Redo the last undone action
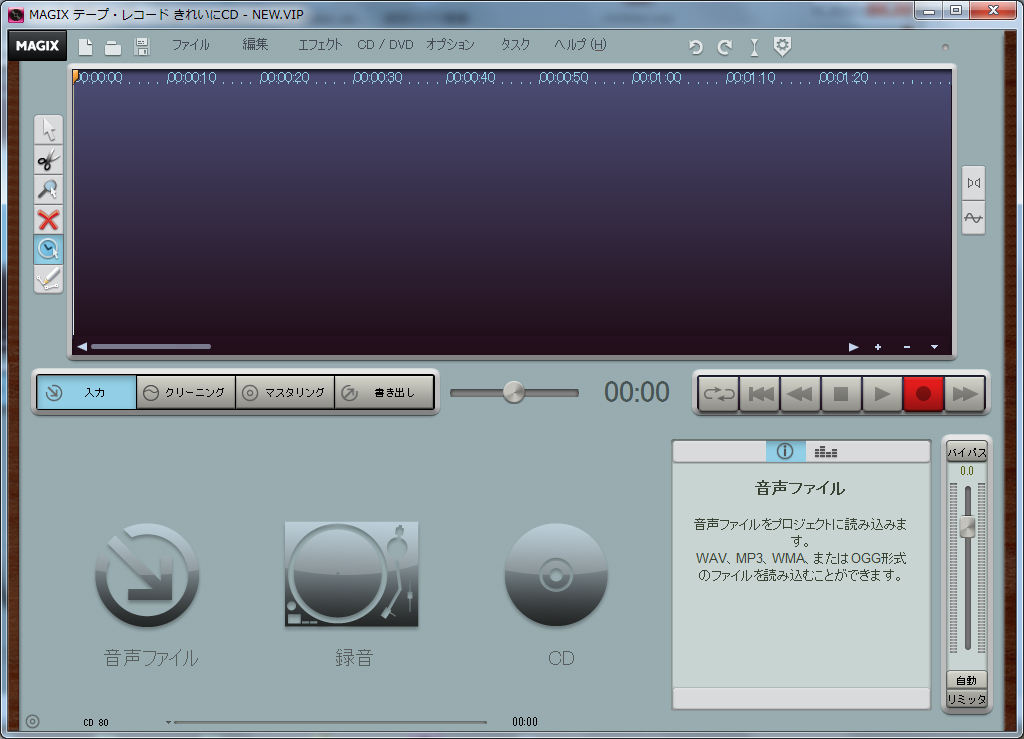This screenshot has width=1024, height=739. (x=724, y=47)
